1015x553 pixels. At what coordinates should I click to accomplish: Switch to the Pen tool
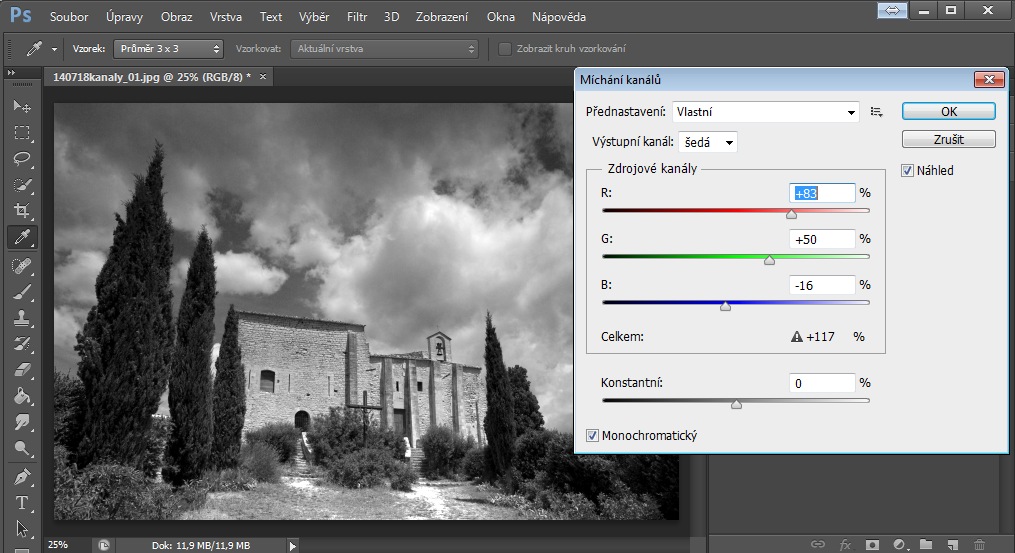(21, 476)
